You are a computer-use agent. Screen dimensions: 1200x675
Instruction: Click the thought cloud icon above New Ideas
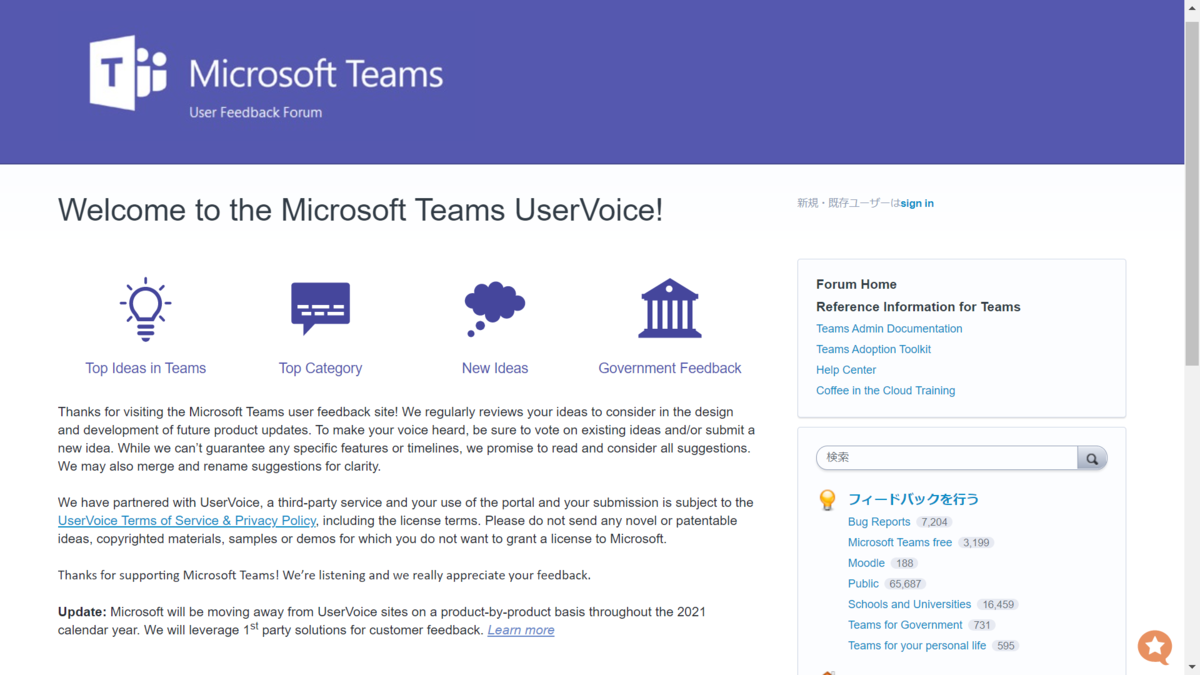coord(495,309)
